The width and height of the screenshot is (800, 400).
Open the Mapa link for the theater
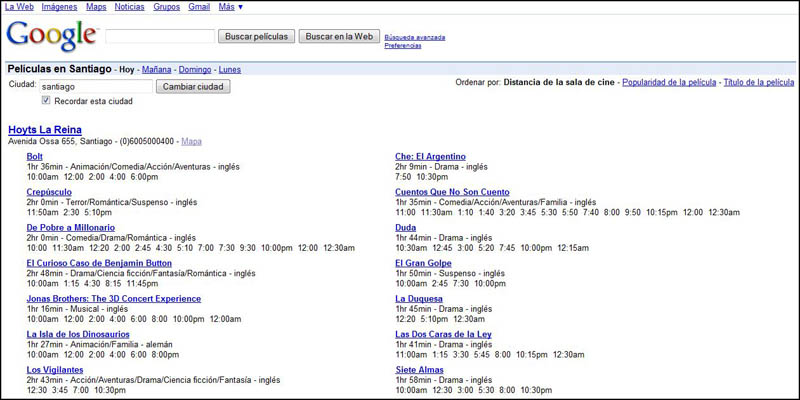[191, 142]
